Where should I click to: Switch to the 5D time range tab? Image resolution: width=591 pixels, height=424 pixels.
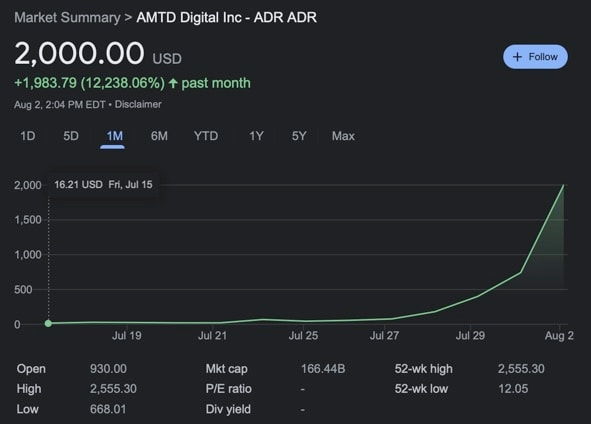(x=71, y=136)
